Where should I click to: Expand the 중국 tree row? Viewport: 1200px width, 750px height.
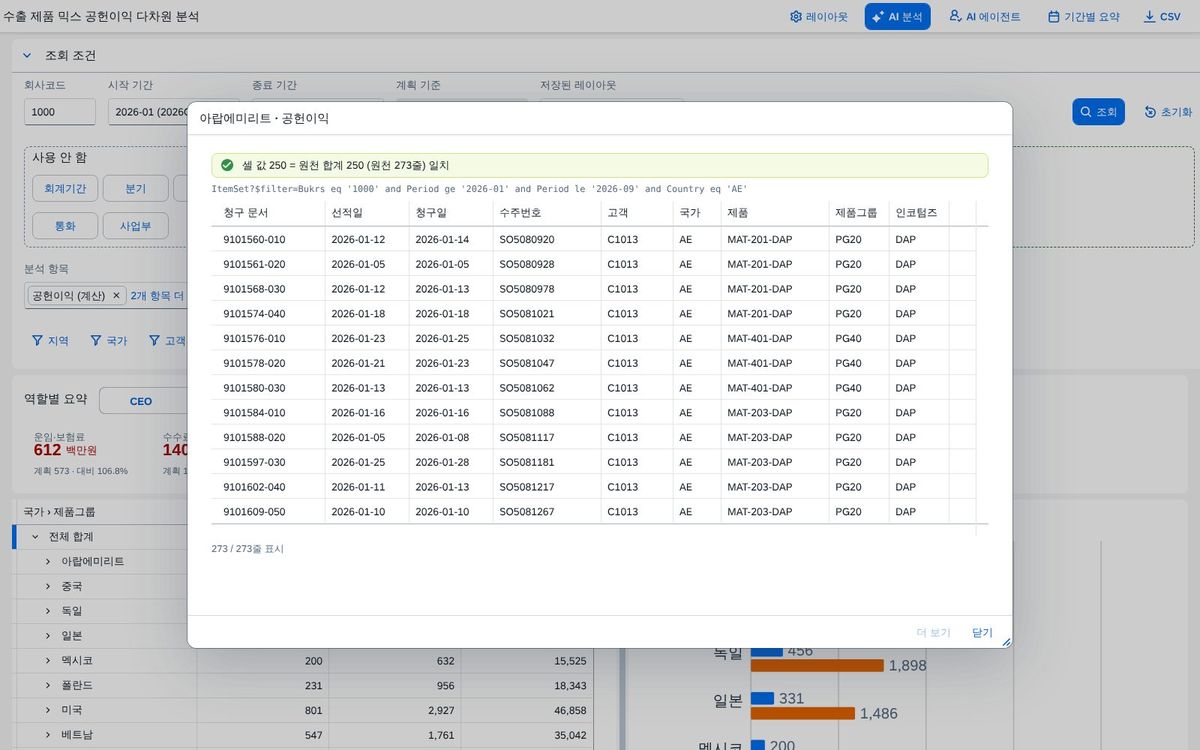pyautogui.click(x=47, y=586)
